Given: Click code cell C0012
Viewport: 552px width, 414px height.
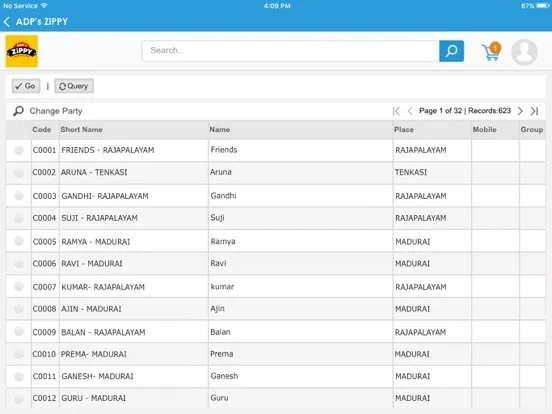Looking at the screenshot, I should (44, 398).
